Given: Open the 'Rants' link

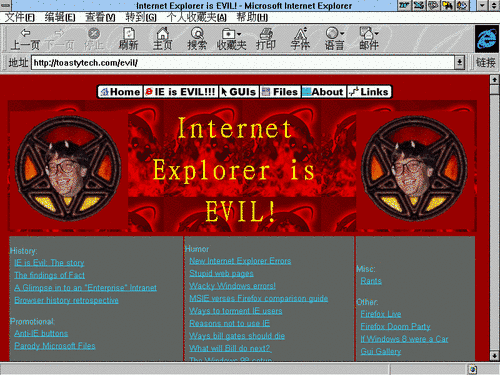Looking at the screenshot, I should click(371, 281).
